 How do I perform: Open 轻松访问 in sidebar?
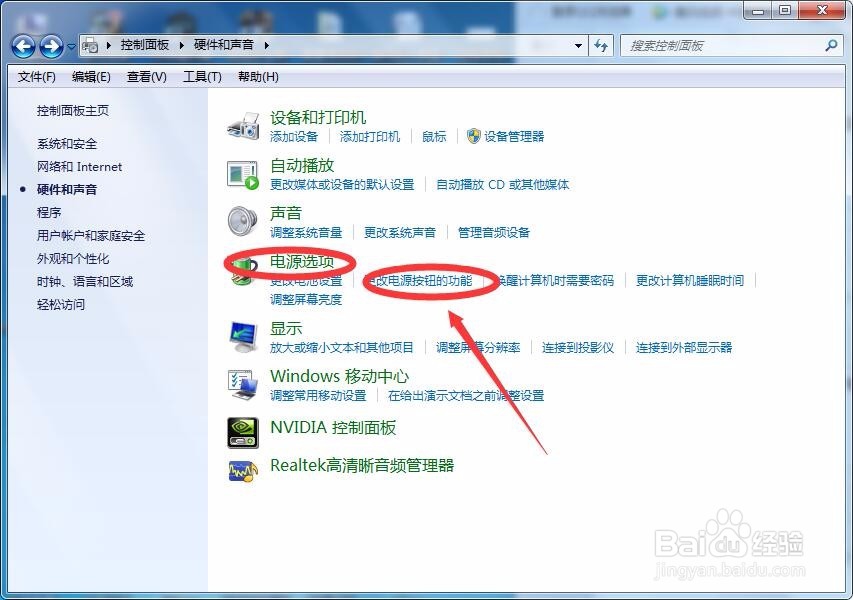(61, 305)
